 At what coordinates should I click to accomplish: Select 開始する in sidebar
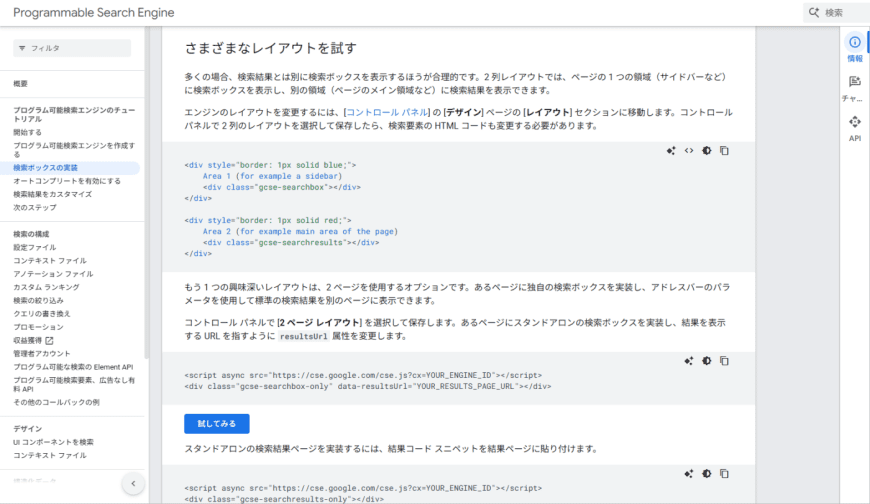27,132
